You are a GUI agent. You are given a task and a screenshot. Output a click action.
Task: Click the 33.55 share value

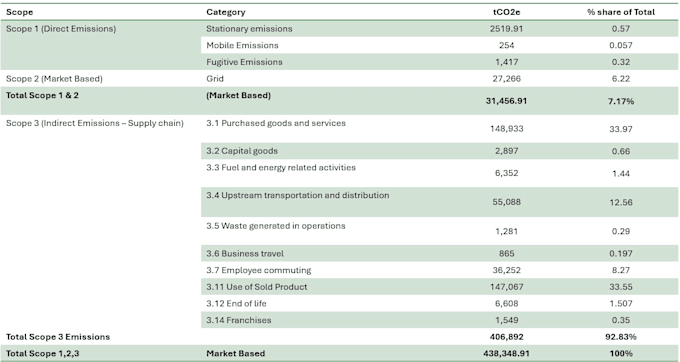click(x=621, y=287)
